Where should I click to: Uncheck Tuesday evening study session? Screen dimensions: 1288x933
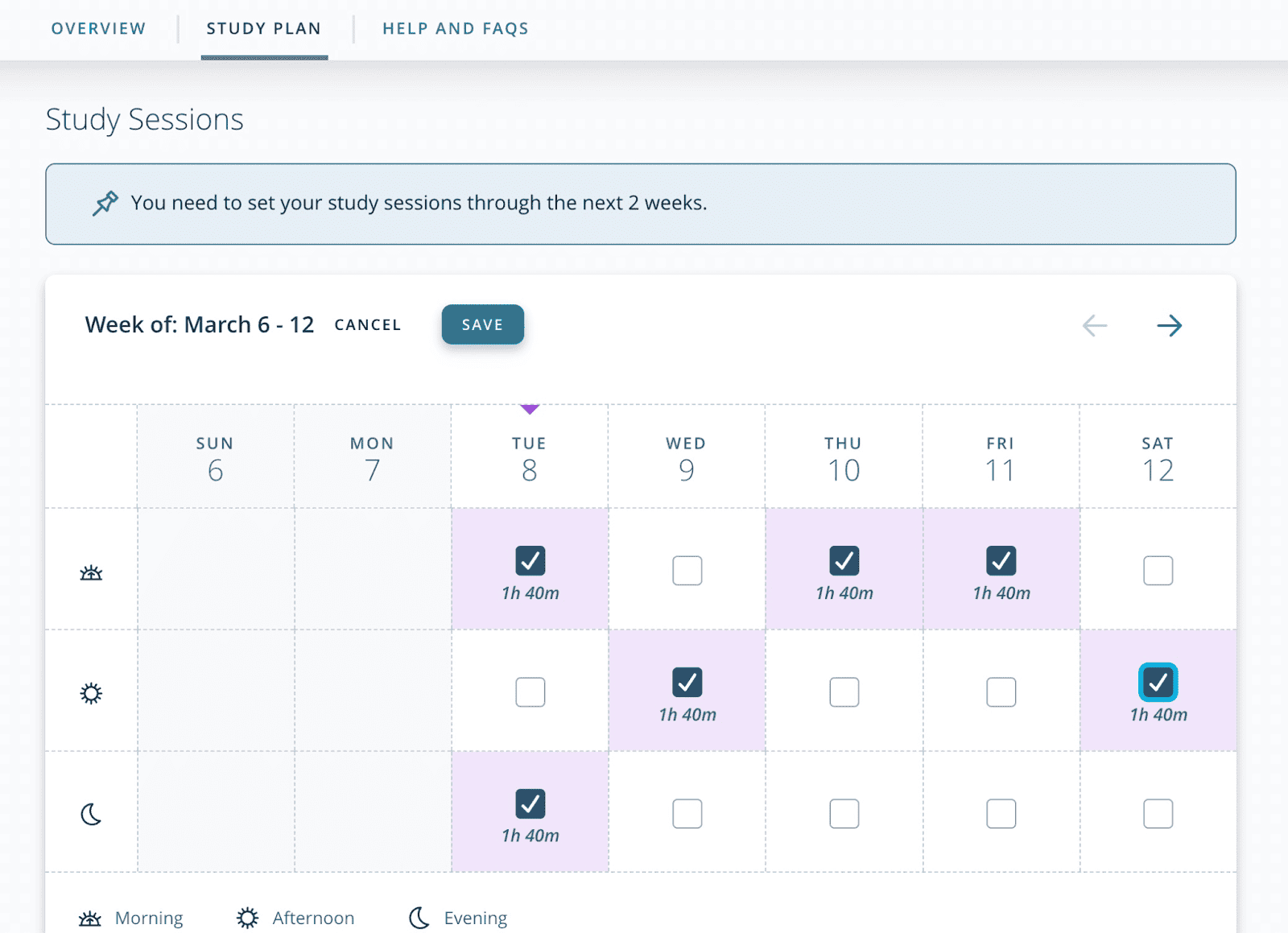530,803
